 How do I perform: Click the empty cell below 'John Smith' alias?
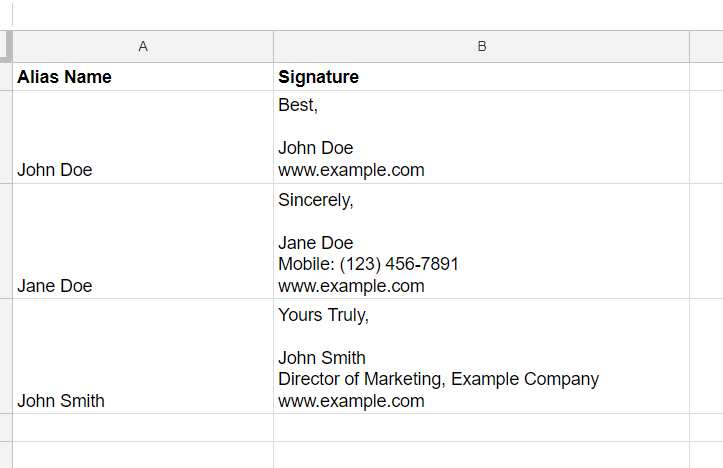pos(143,428)
